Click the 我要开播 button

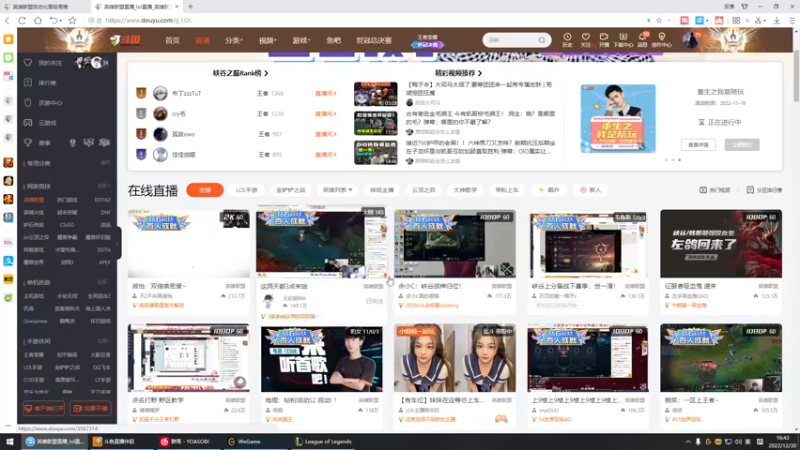91,408
